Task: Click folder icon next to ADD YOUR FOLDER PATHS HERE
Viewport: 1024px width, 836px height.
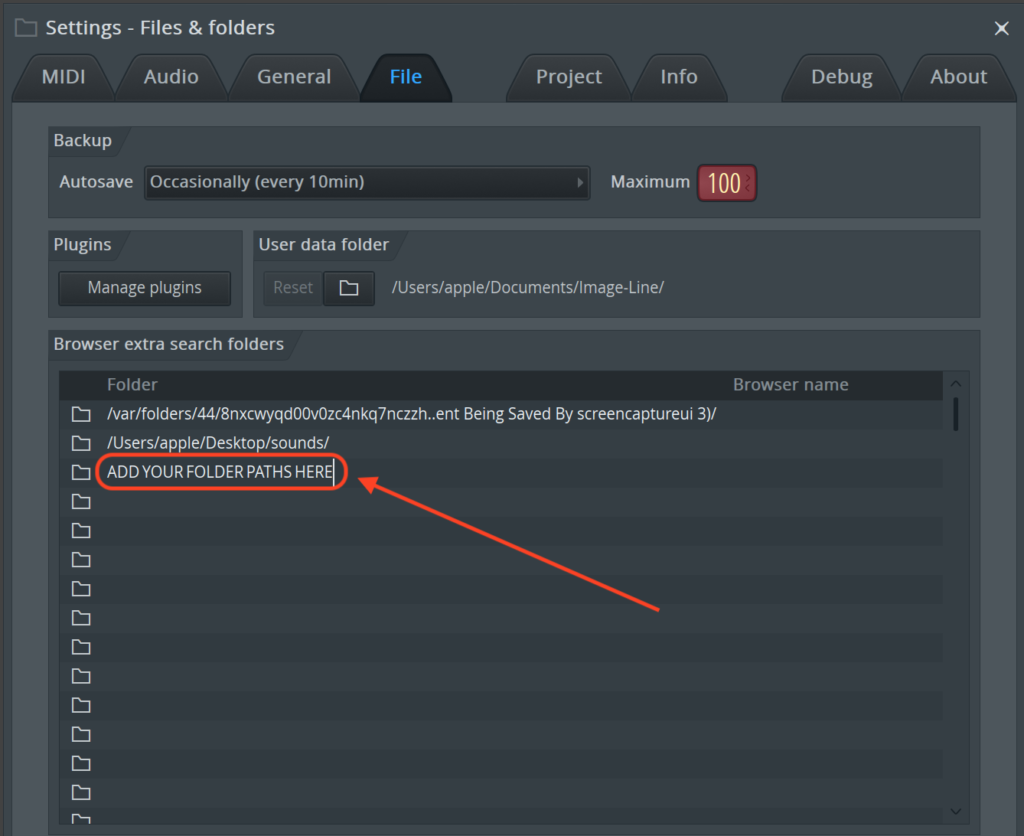Action: (x=81, y=472)
